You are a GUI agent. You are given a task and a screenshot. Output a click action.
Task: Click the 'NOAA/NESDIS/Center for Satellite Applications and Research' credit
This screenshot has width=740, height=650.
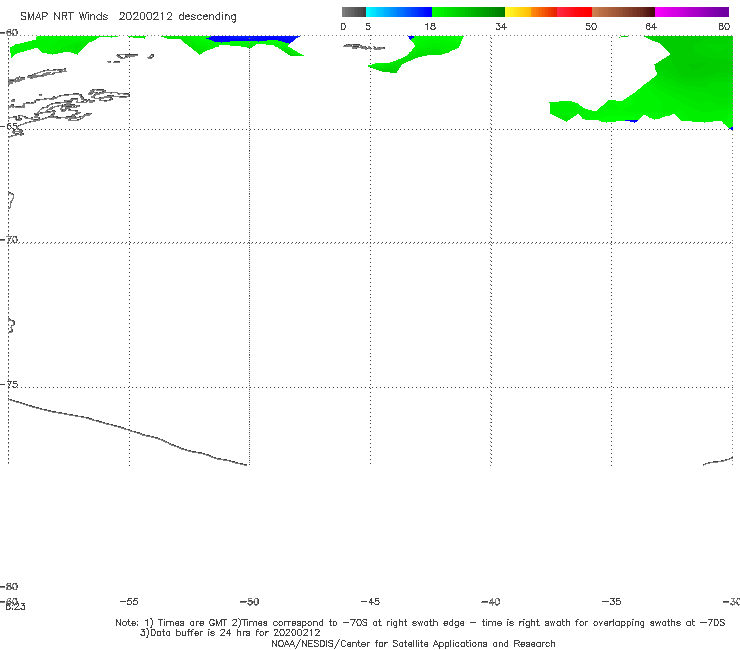(413, 644)
